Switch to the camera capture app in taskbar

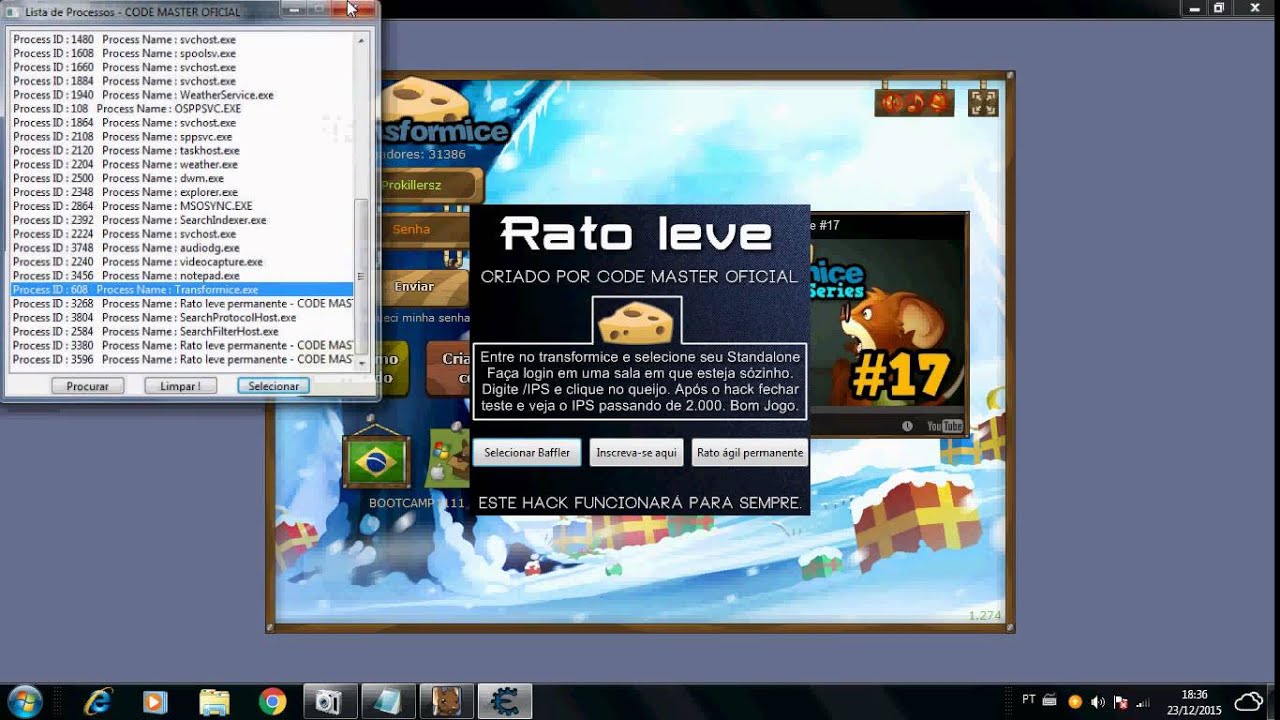pyautogui.click(x=328, y=702)
